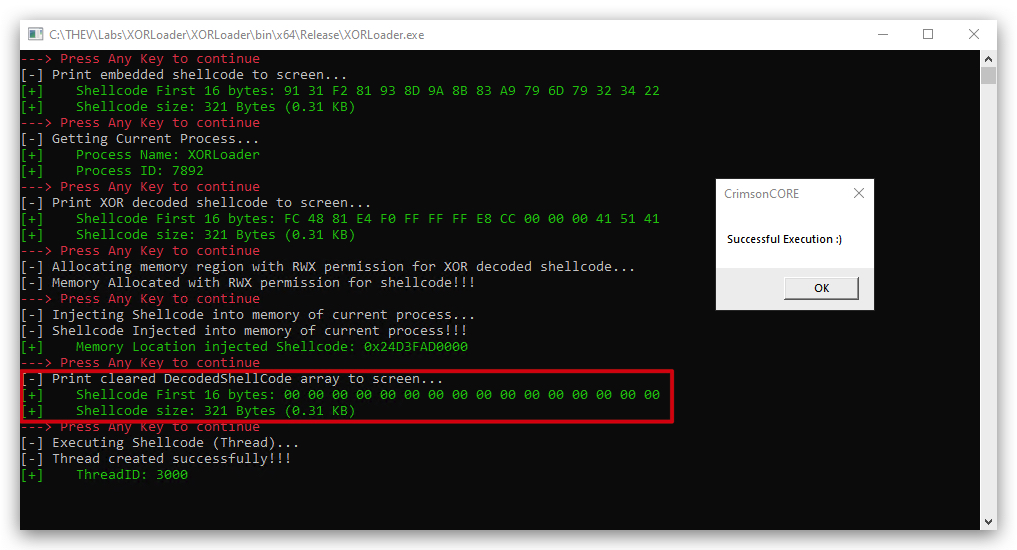Screen dimensions: 1017x550
Task: Maximize the XORLoader console window
Action: [x=928, y=34]
